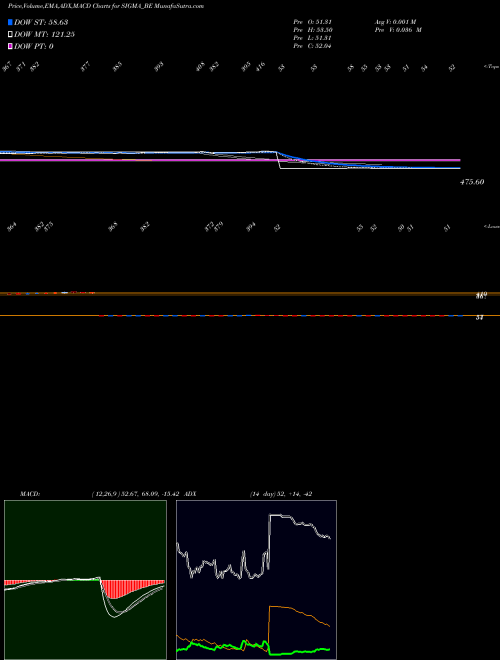Click the blue DOW ST legend swatch

(11, 22)
